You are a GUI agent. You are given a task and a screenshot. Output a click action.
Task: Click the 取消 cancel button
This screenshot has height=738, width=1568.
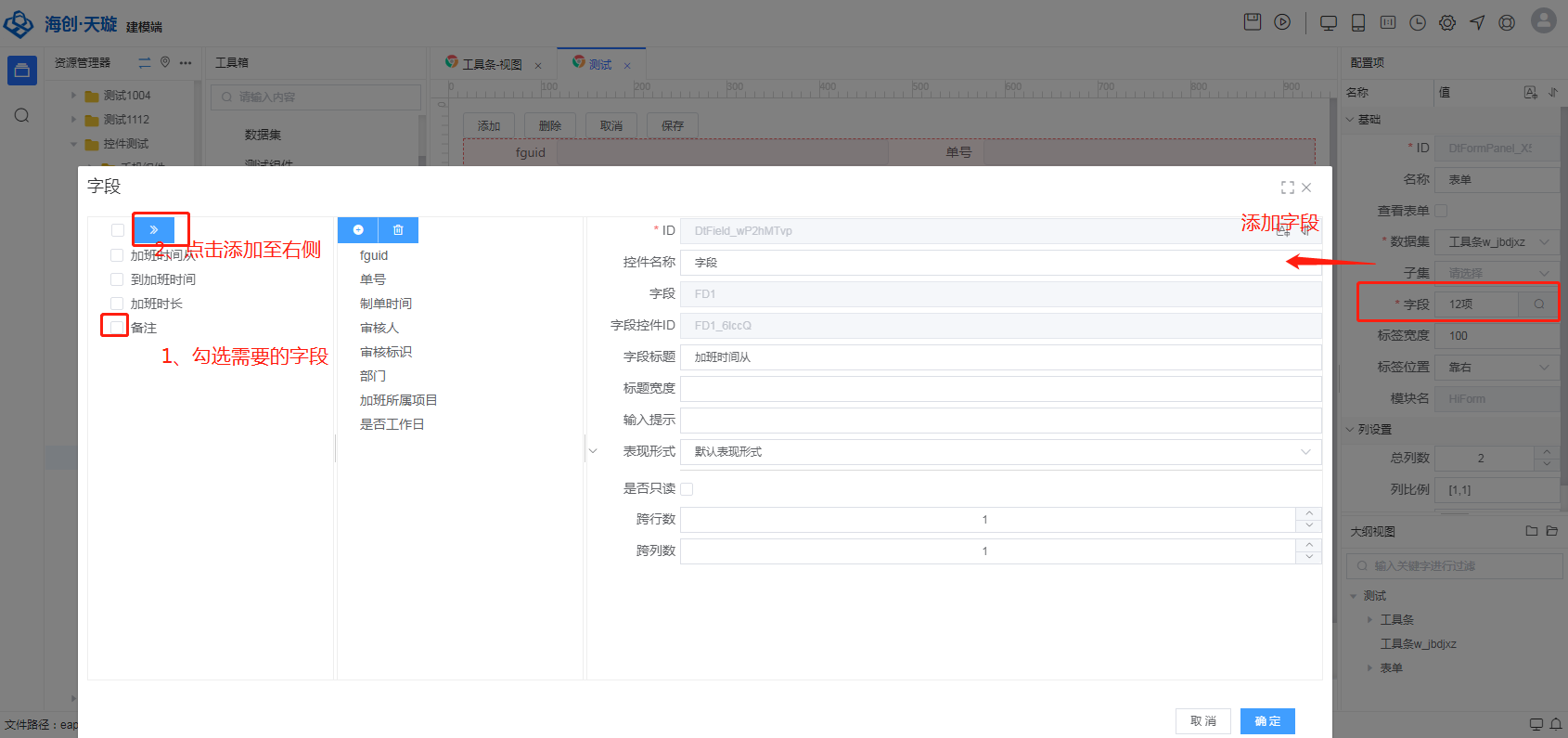click(1202, 721)
